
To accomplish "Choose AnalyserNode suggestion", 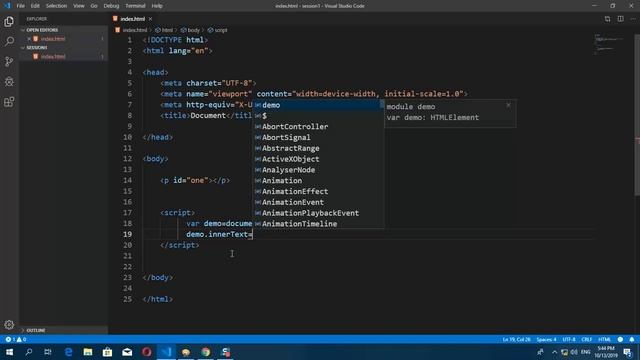I will click(318, 170).
